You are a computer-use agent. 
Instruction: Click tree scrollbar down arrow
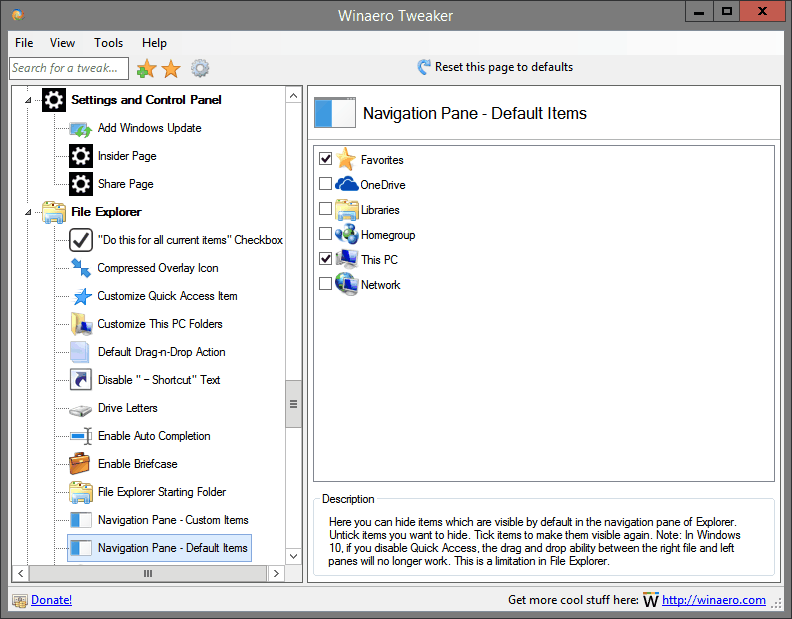click(x=293, y=556)
